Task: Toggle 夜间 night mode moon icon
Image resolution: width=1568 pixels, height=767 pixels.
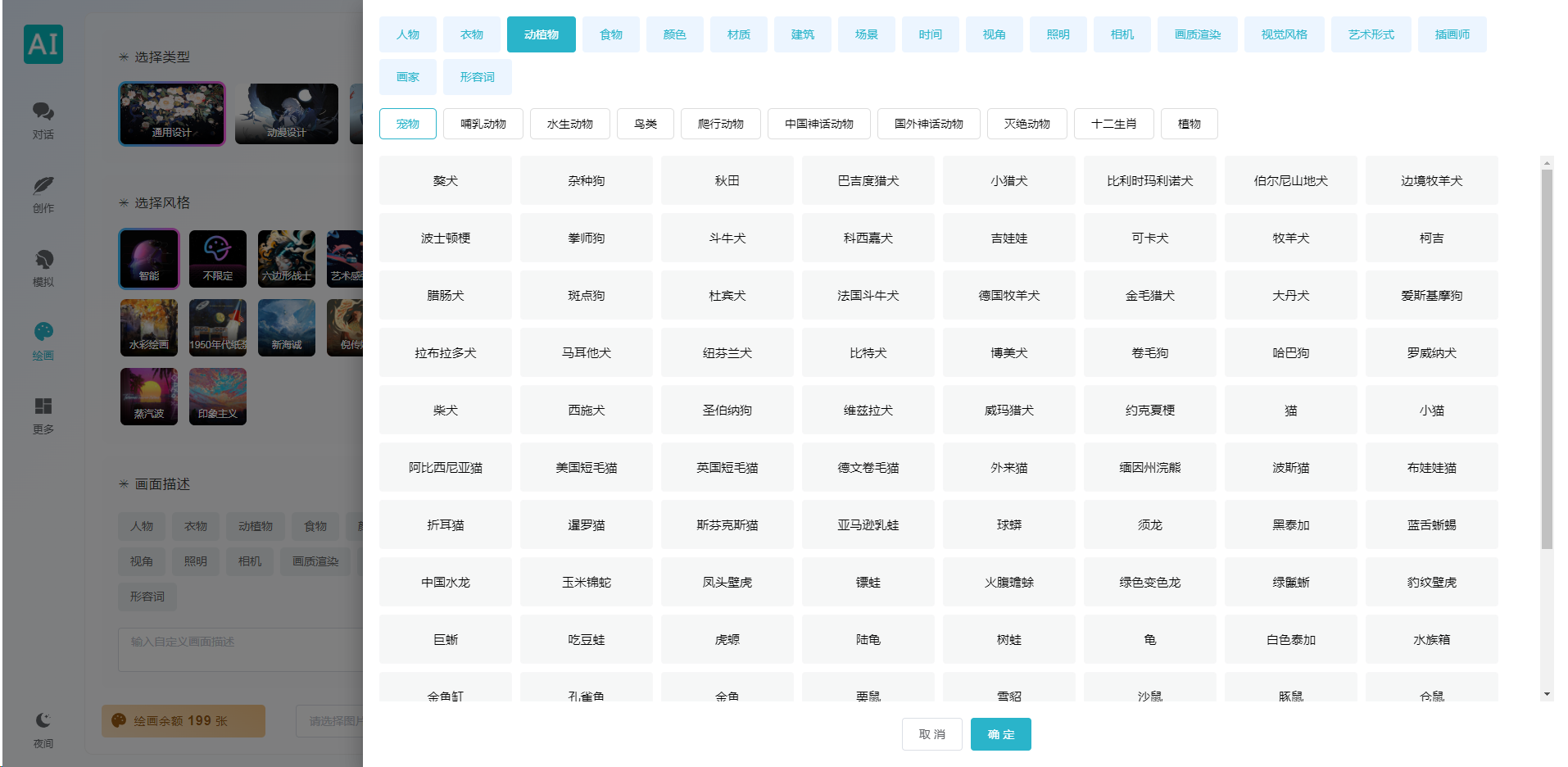Action: (43, 729)
